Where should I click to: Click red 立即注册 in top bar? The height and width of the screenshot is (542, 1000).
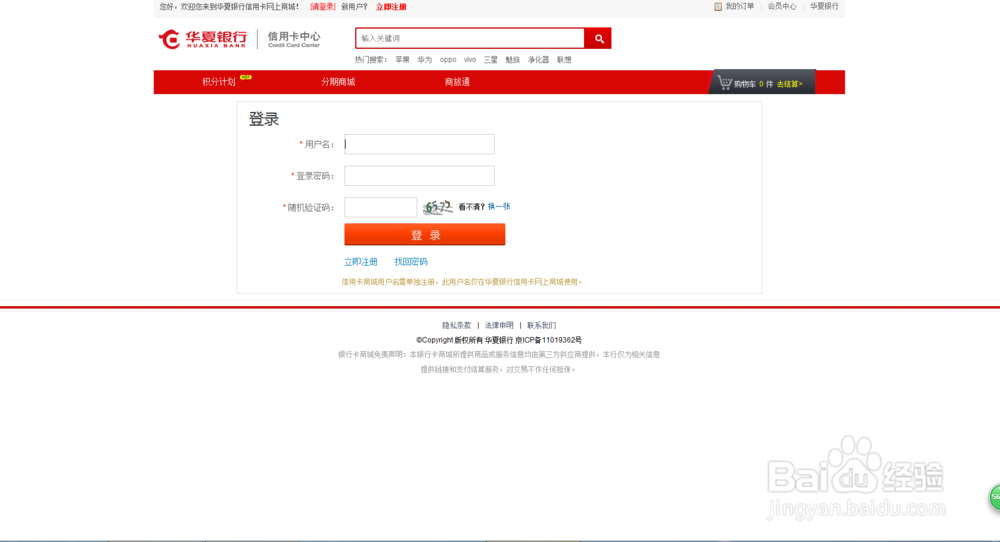click(x=391, y=7)
